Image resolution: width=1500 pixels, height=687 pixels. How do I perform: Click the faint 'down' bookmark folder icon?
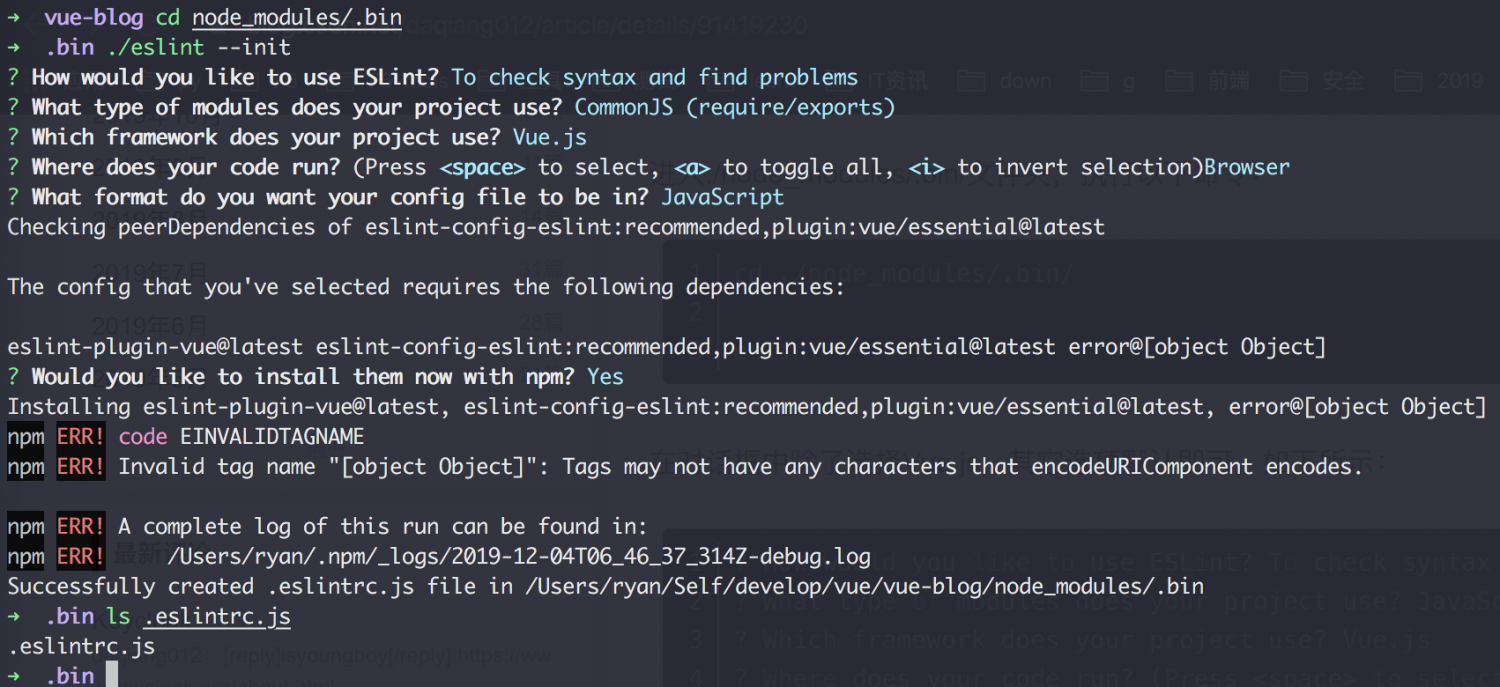(x=970, y=80)
